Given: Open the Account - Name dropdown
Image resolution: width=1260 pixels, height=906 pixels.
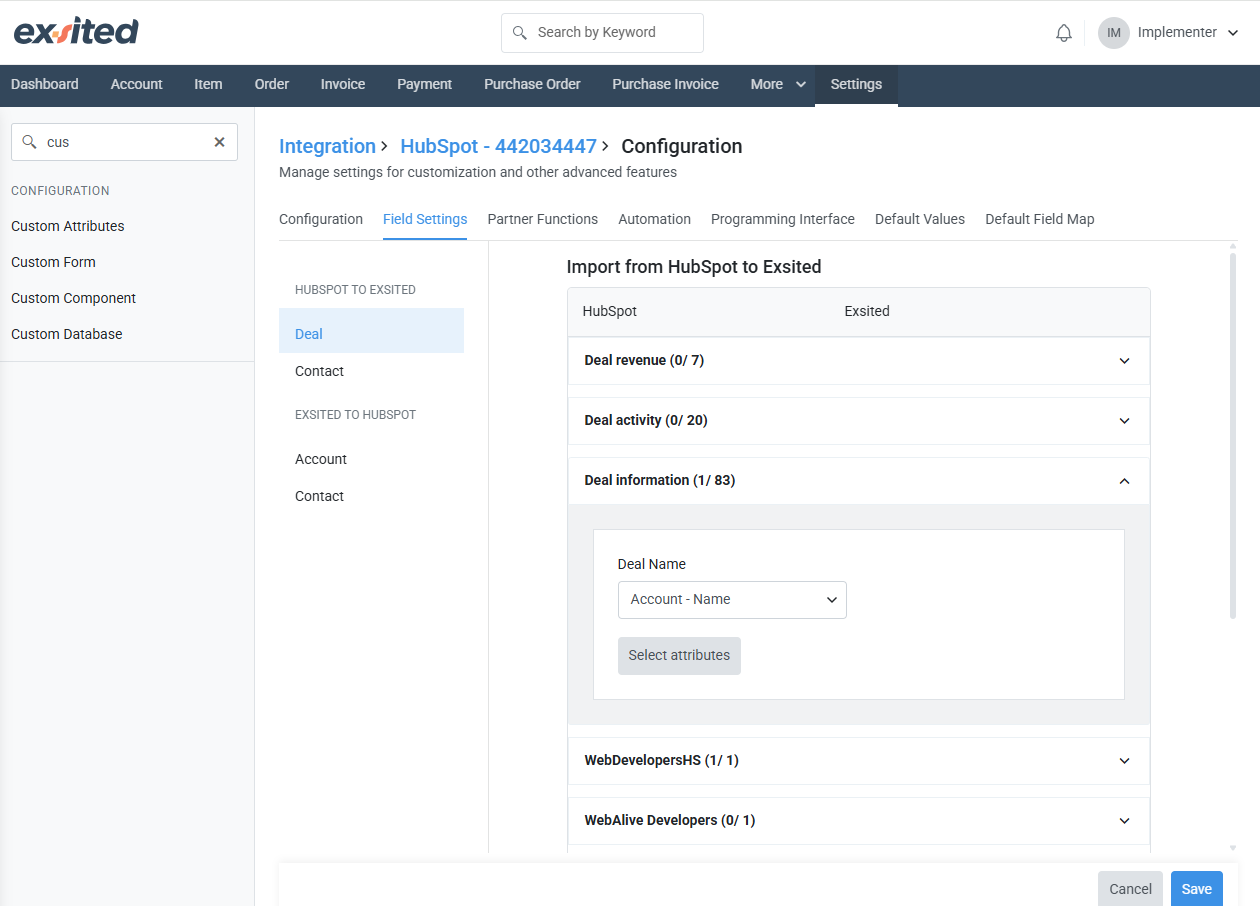Looking at the screenshot, I should coord(732,600).
